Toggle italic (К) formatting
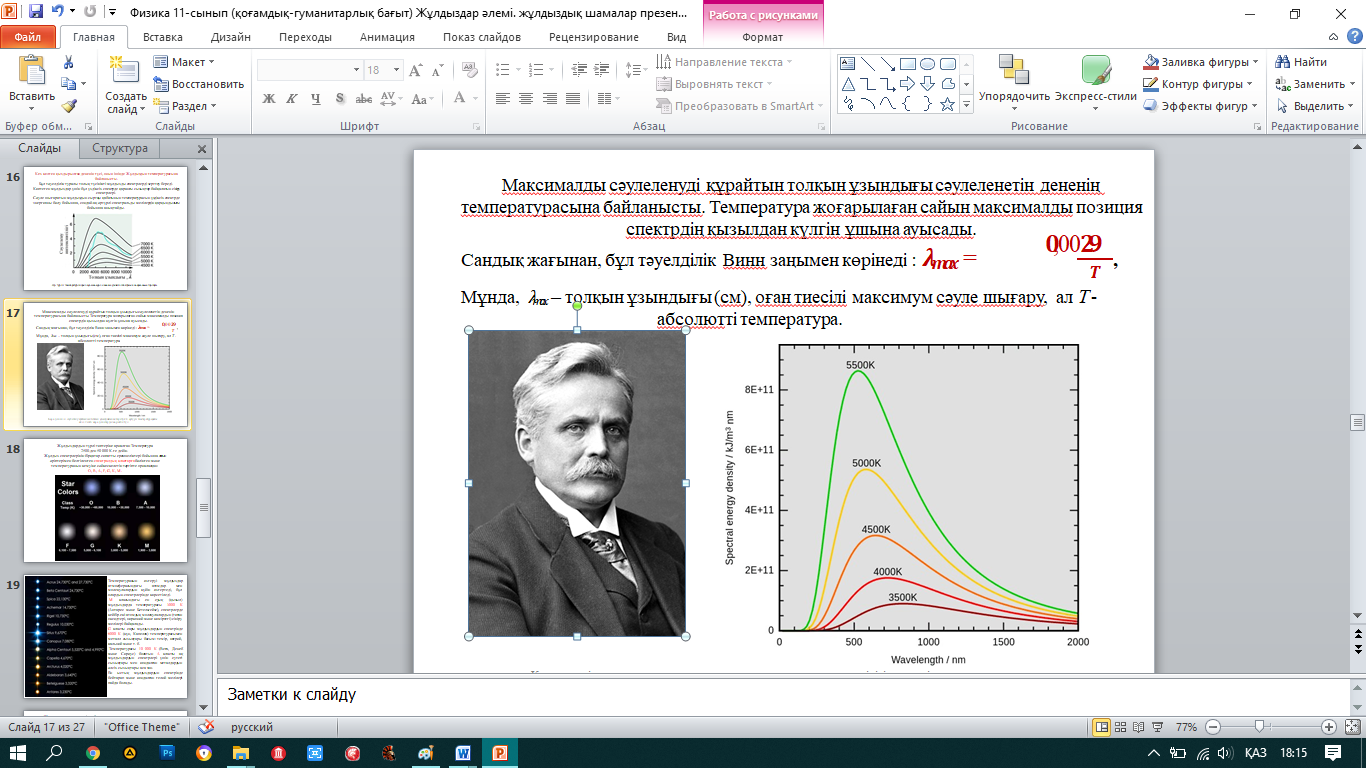 pos(293,98)
